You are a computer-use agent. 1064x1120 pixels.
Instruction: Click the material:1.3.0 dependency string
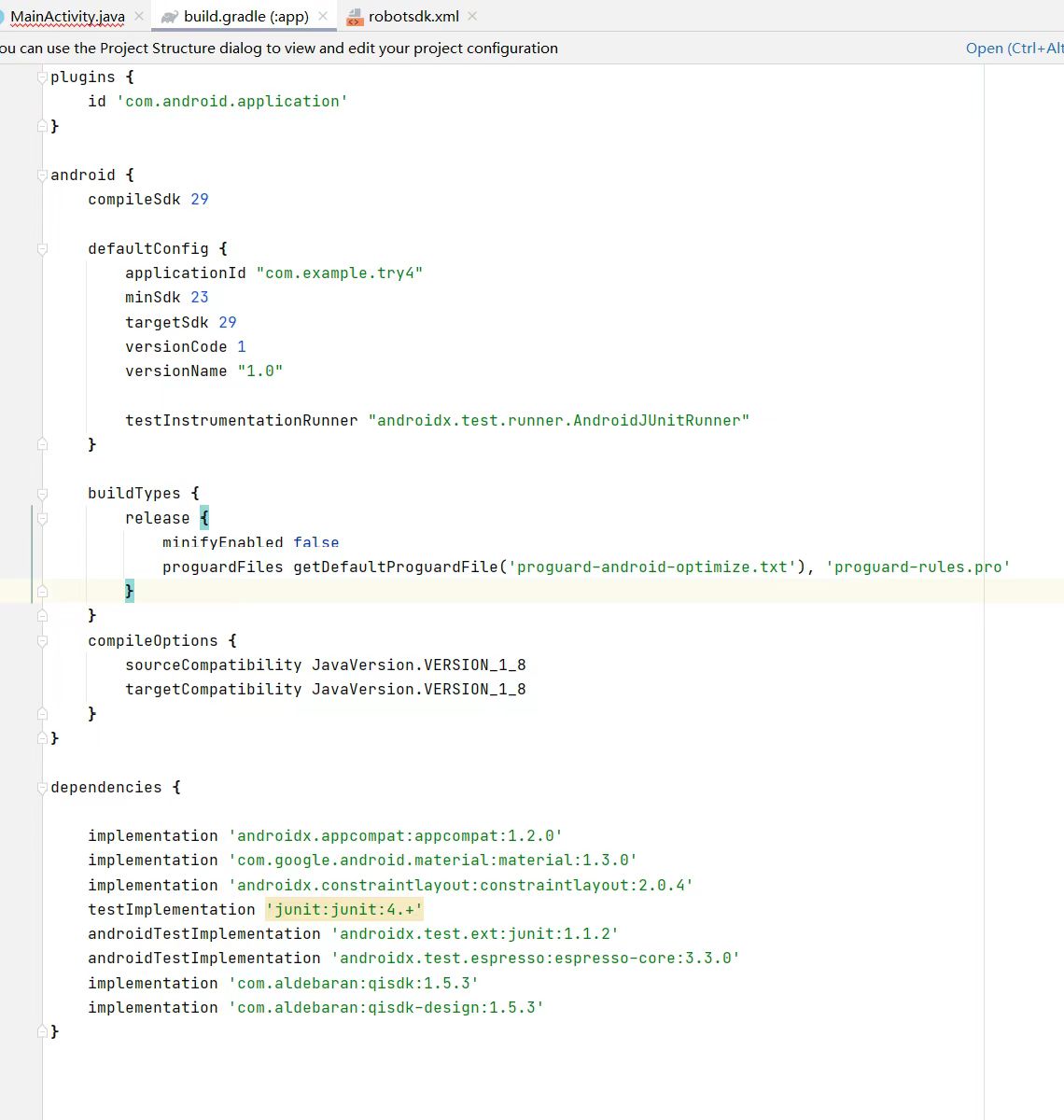coord(433,861)
